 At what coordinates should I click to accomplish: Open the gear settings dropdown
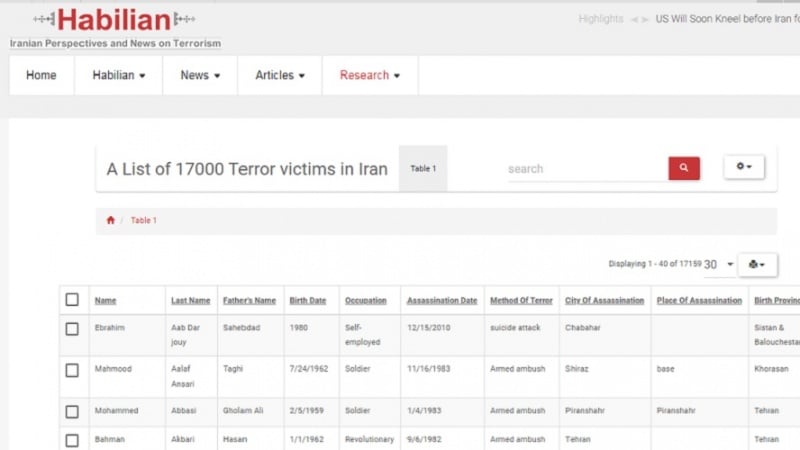[x=744, y=167]
